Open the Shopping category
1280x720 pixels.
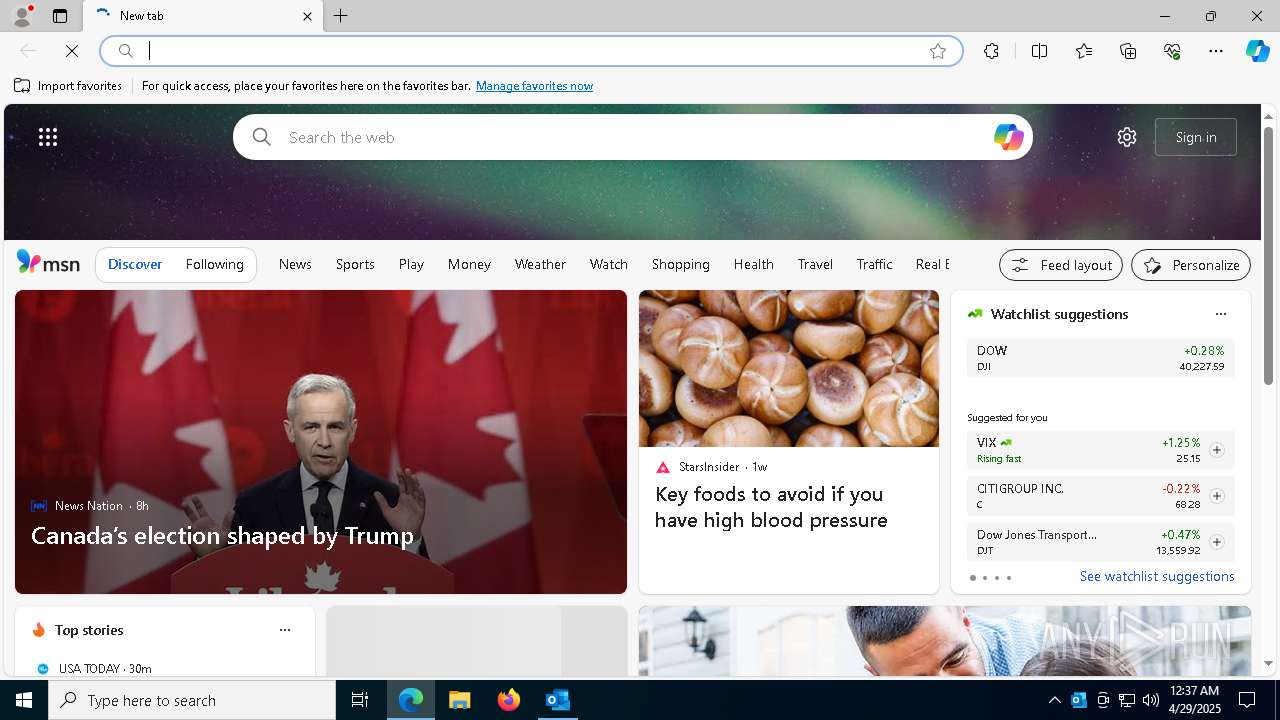point(680,264)
